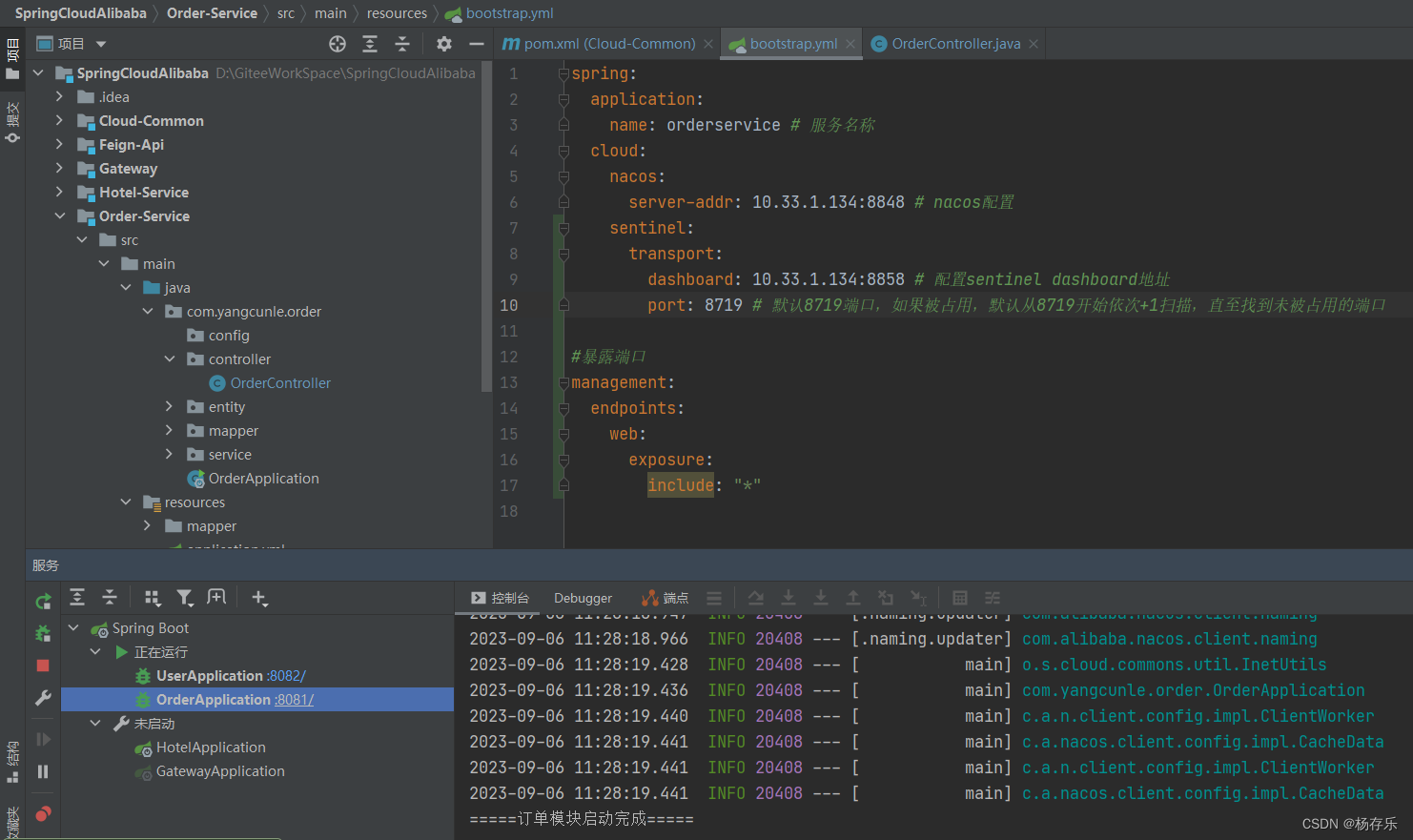The width and height of the screenshot is (1413, 840).
Task: Rerun in debug mode bug icon
Action: coord(43,633)
